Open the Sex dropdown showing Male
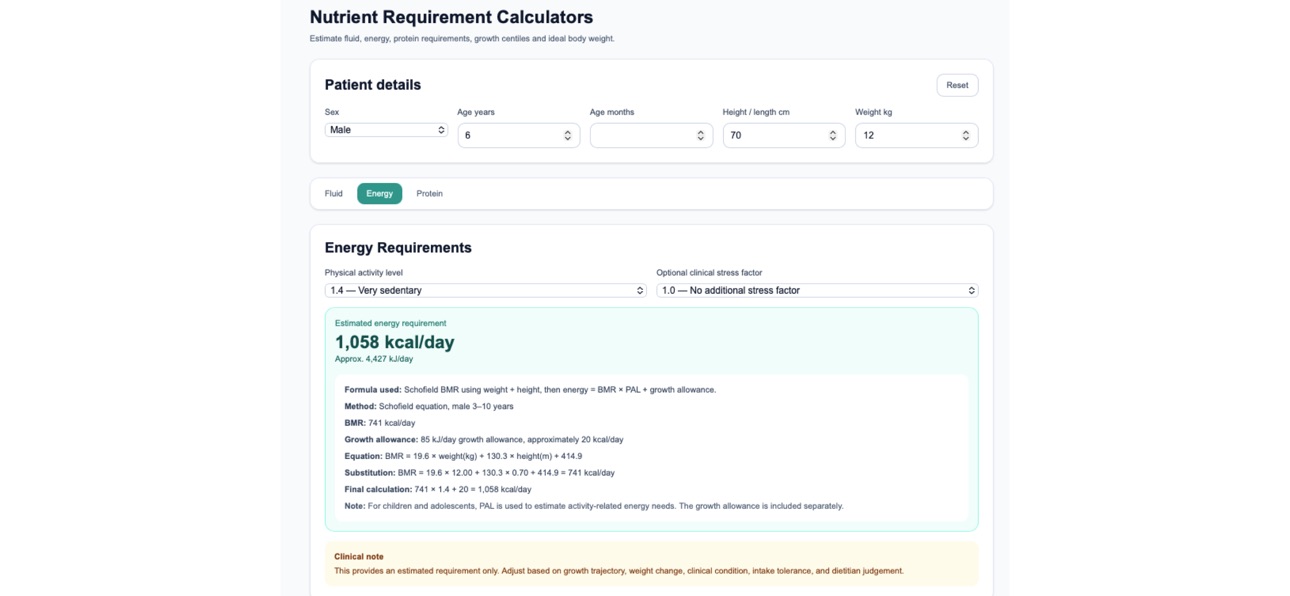This screenshot has width=1290, height=596. [386, 130]
